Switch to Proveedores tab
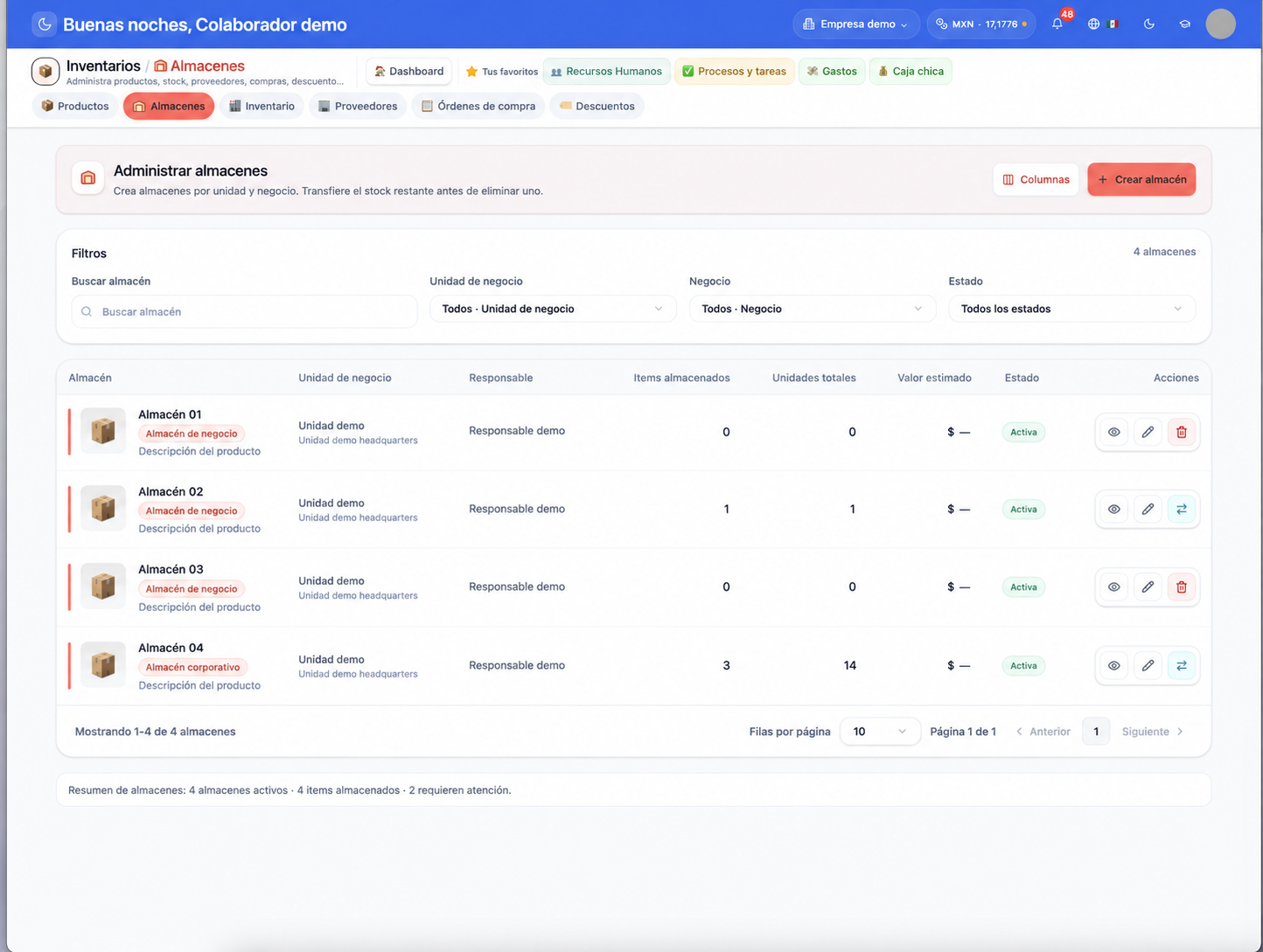 [358, 106]
